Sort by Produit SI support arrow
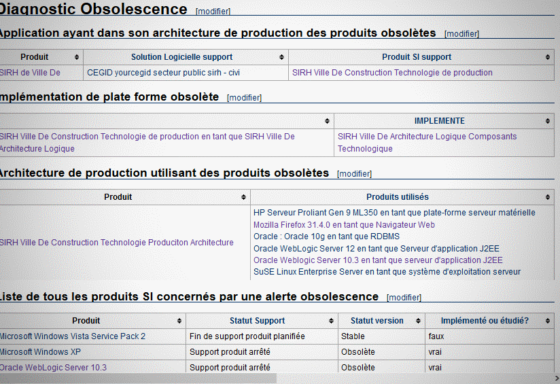The width and height of the screenshot is (560, 384). (548, 57)
